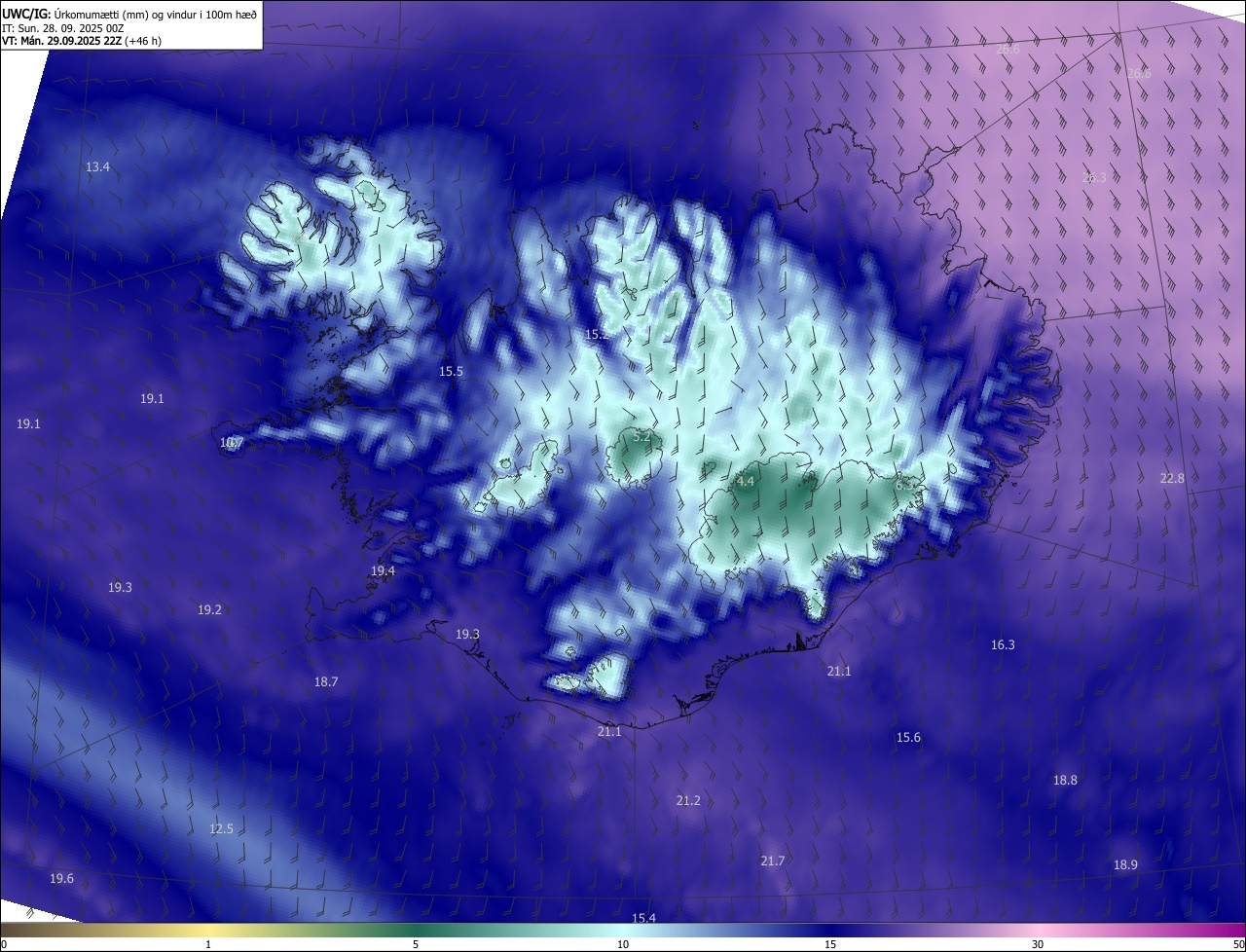Click the 16.3 value label
Viewport: 1246px width, 952px height.
point(1003,644)
